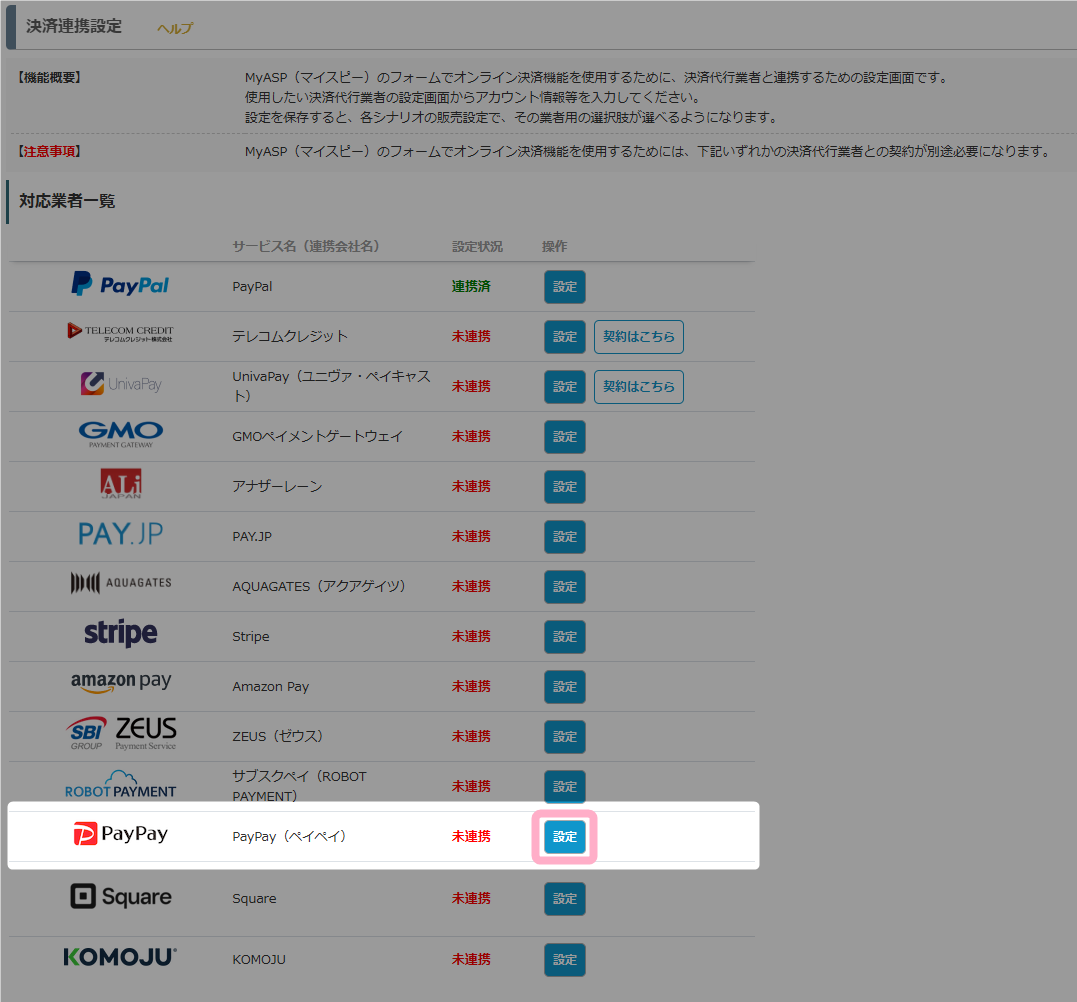1077x1002 pixels.
Task: Click the PayPay logo
Action: pyautogui.click(x=120, y=834)
